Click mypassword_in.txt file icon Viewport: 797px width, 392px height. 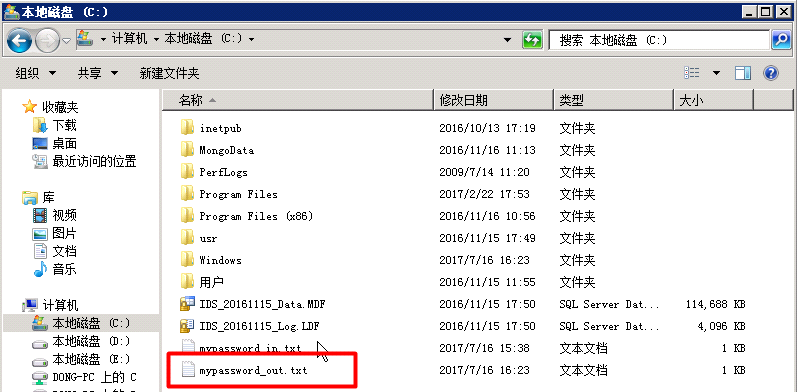tap(188, 347)
